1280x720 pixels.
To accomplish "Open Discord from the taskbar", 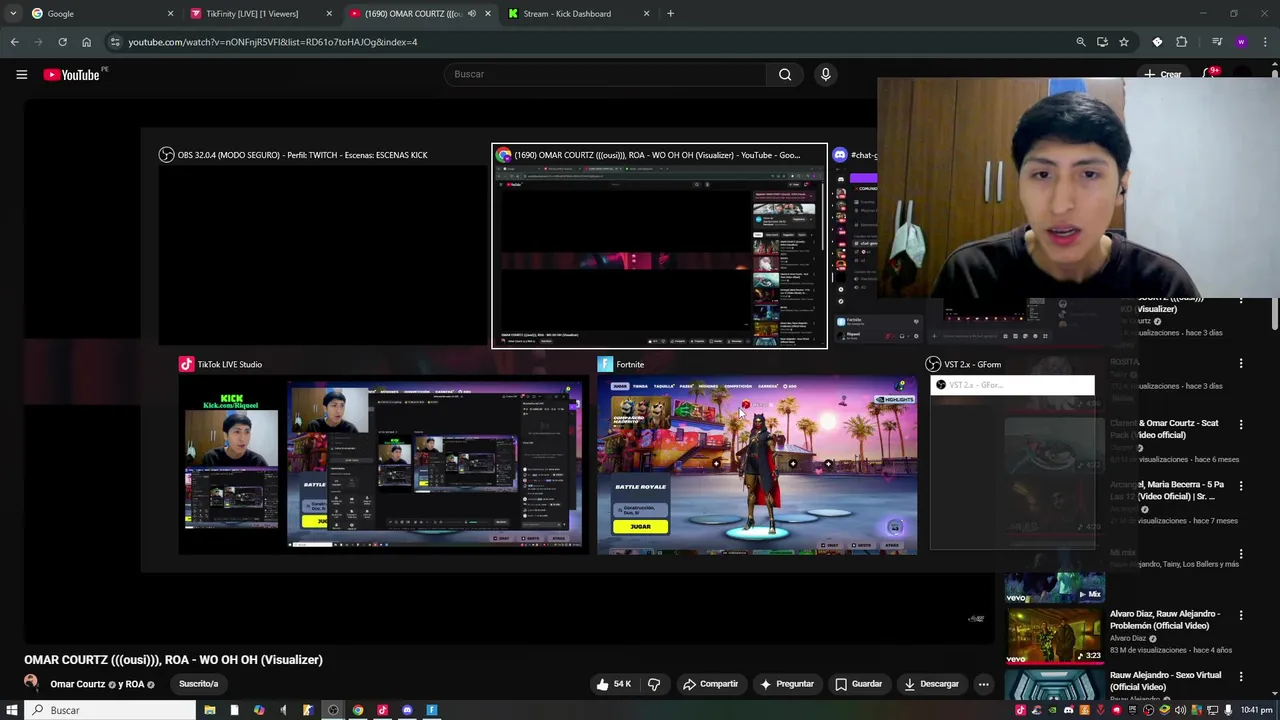I will (407, 710).
